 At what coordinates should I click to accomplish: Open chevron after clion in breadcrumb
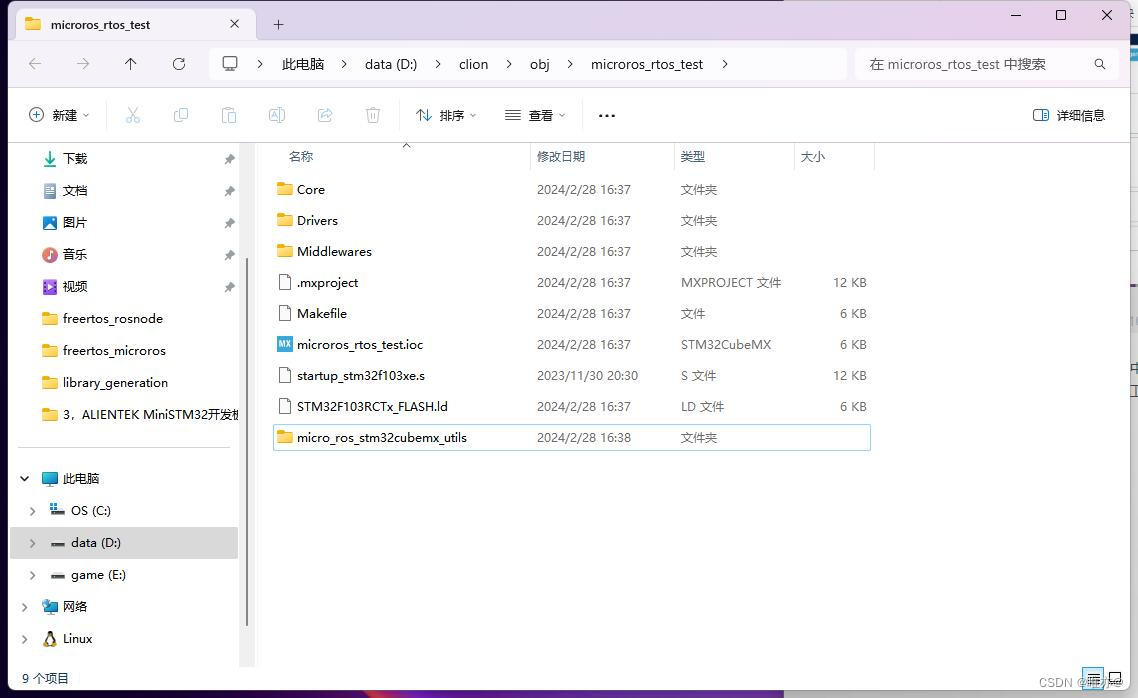[x=509, y=64]
